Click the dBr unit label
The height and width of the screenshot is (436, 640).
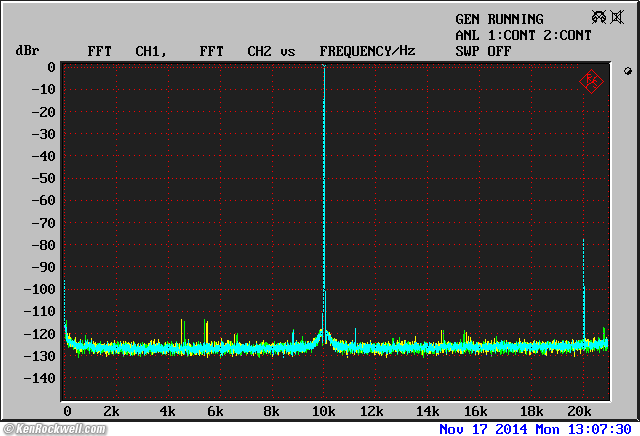[26, 50]
